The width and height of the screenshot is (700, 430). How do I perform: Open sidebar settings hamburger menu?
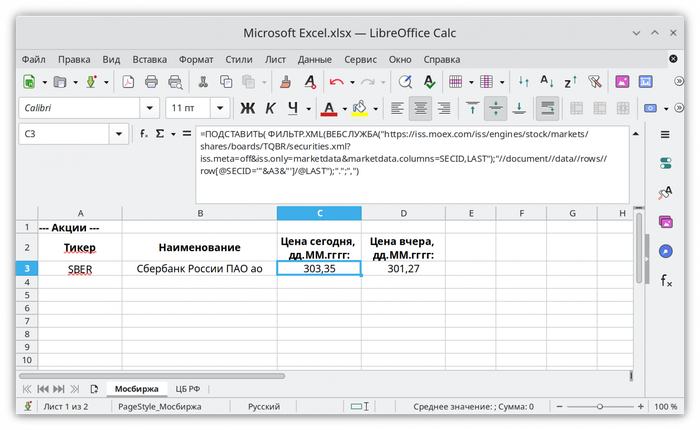pos(665,135)
